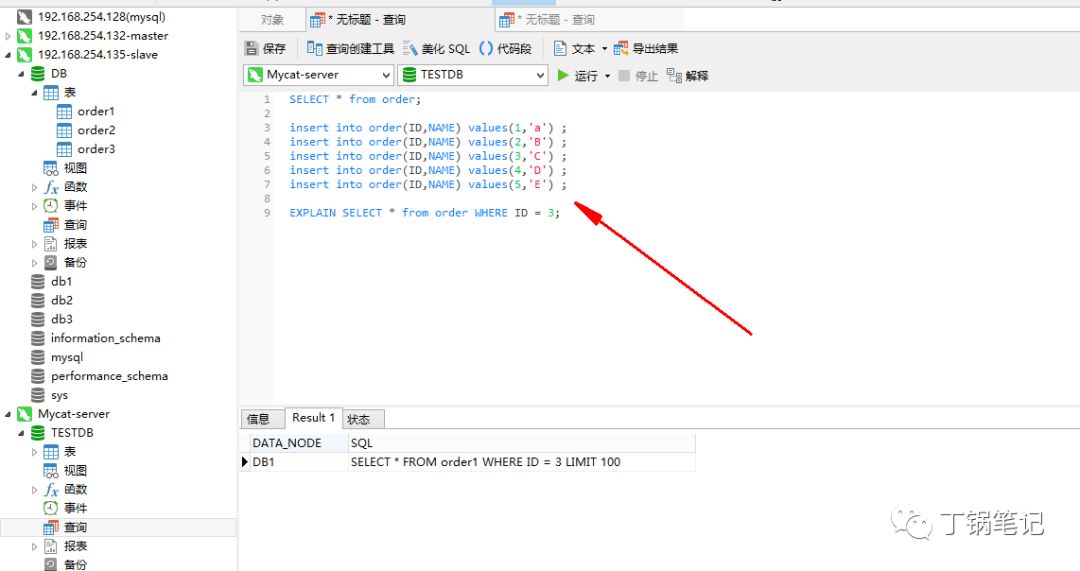Open the dropdown arrow next to 运行
This screenshot has height=571, width=1080.
coord(608,76)
